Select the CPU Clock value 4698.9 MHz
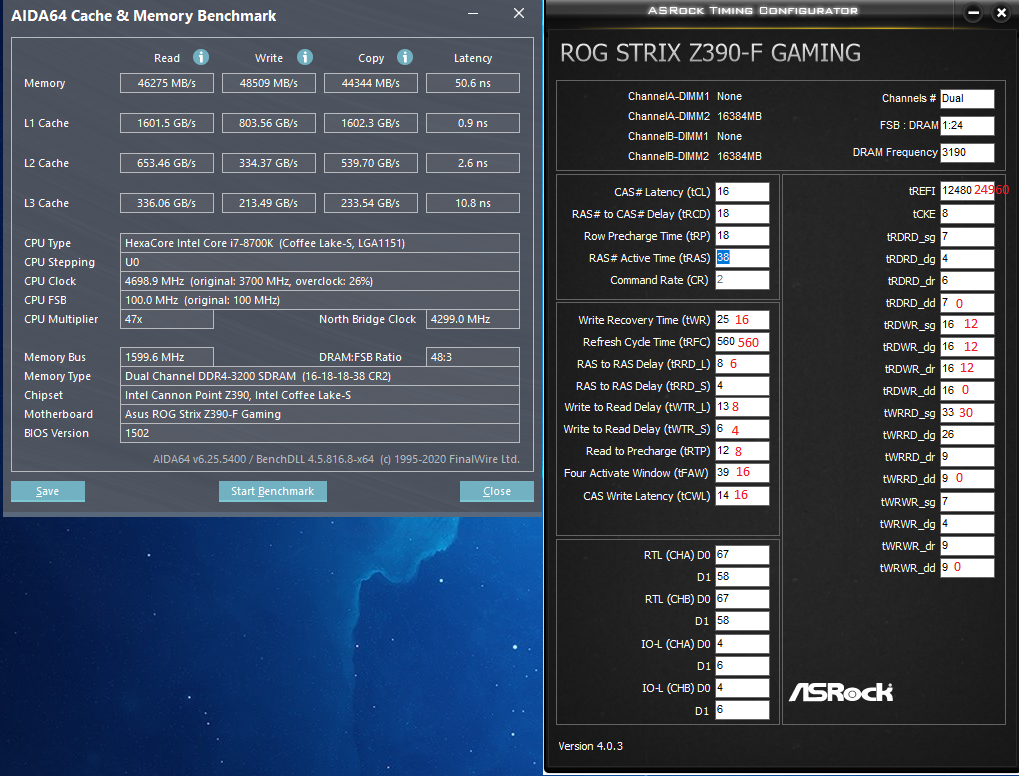 coord(320,281)
